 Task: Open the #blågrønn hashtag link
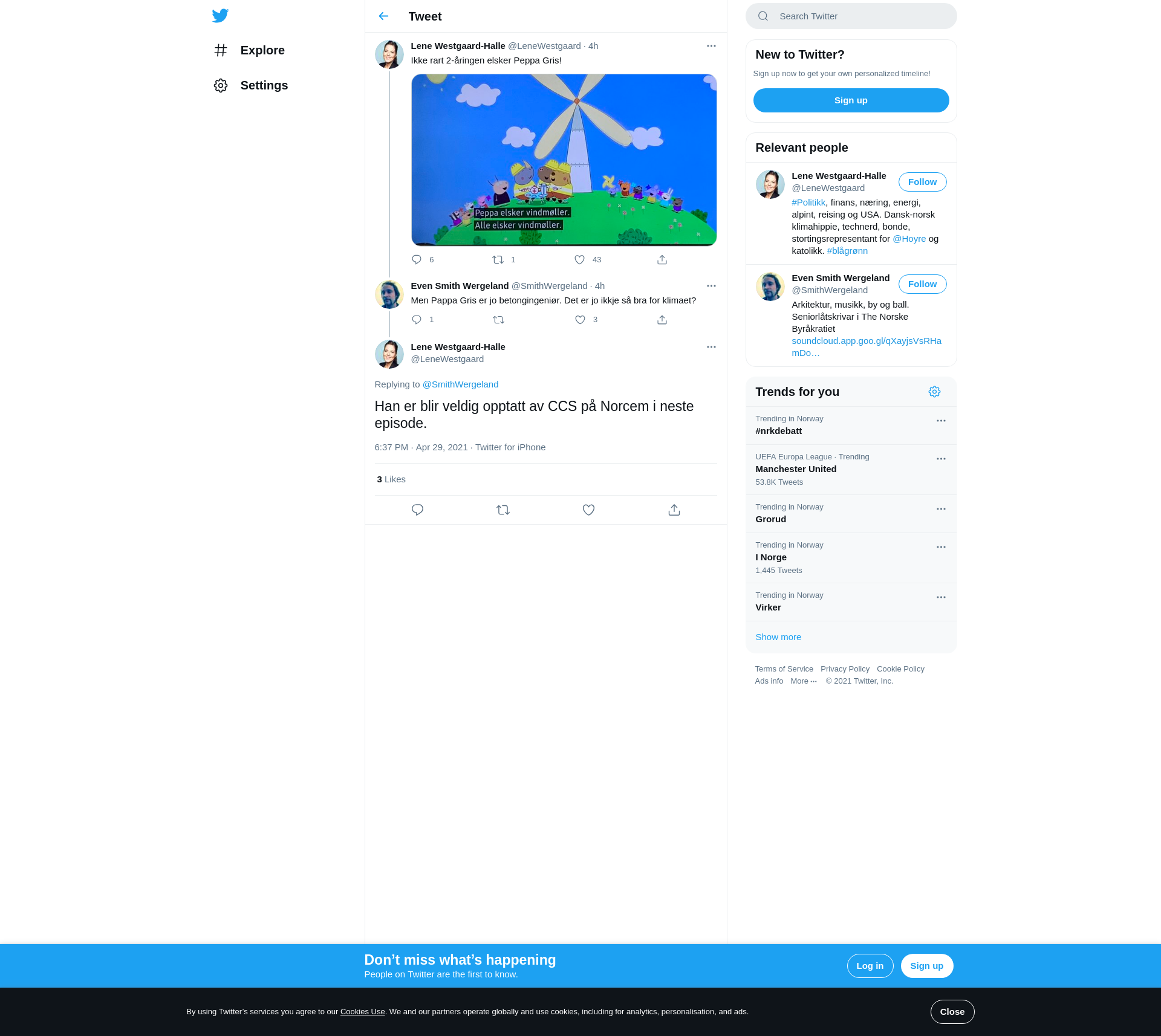[x=847, y=251]
